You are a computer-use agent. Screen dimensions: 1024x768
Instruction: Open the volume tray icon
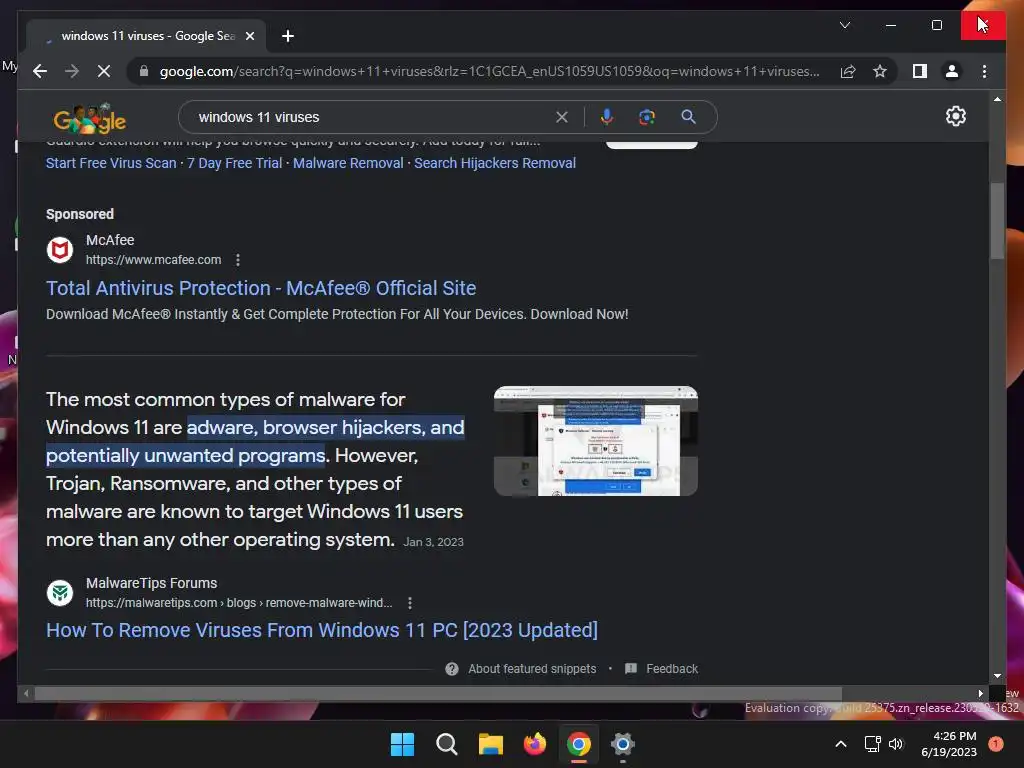896,744
